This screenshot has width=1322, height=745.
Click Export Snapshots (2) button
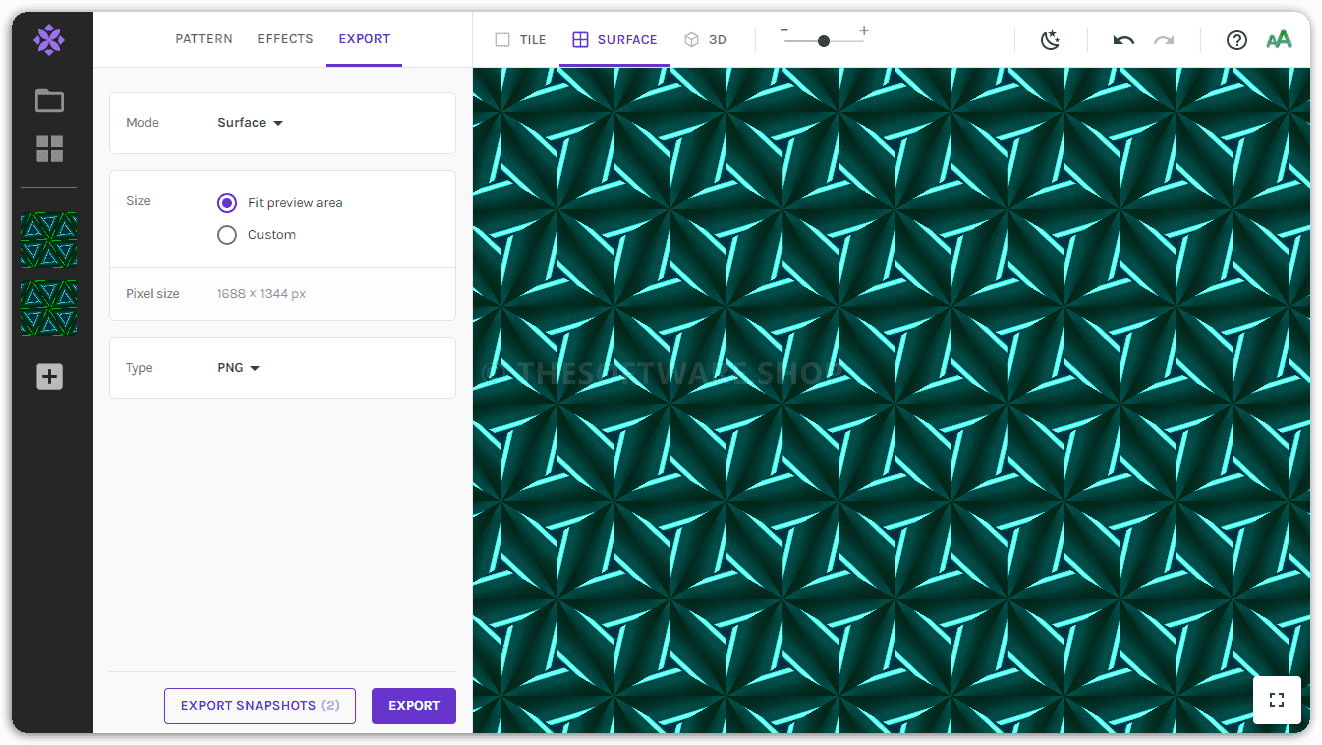coord(260,706)
